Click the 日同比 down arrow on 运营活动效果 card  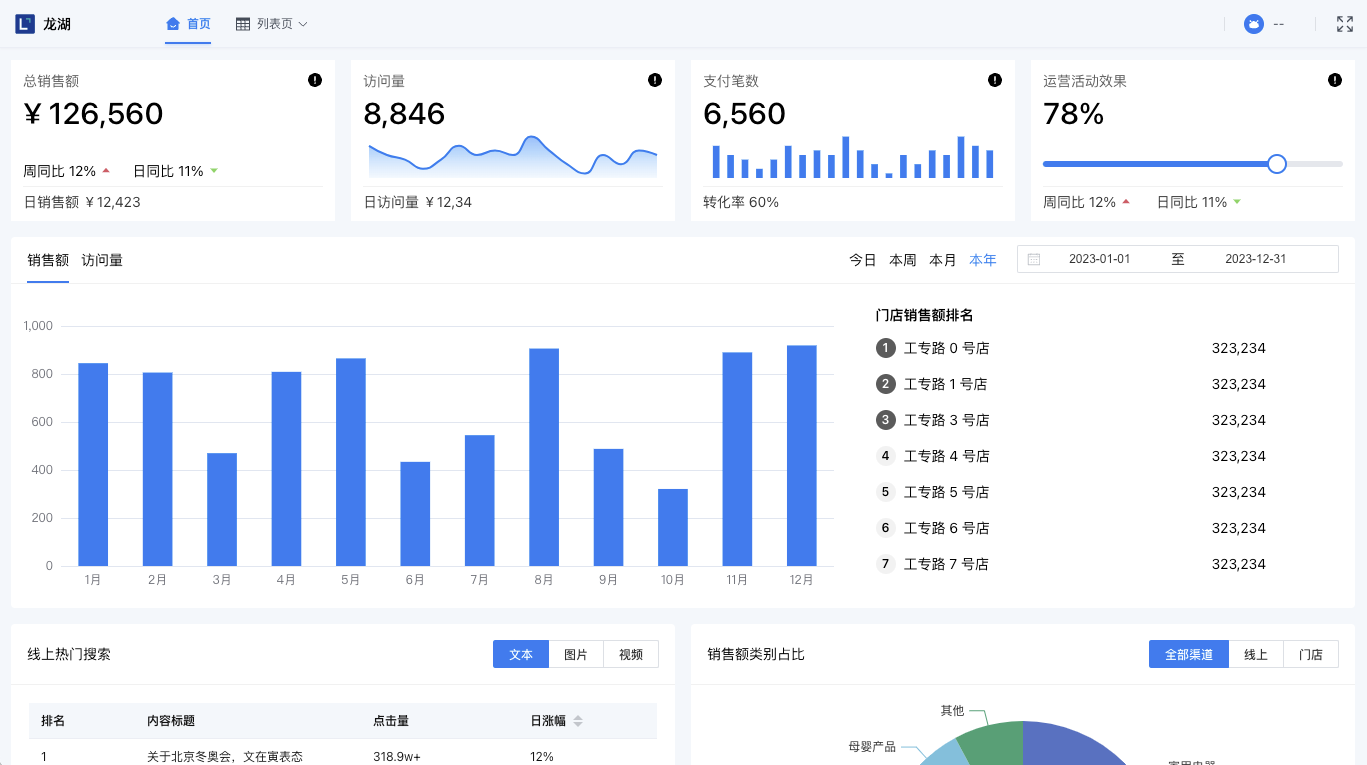(x=1237, y=202)
